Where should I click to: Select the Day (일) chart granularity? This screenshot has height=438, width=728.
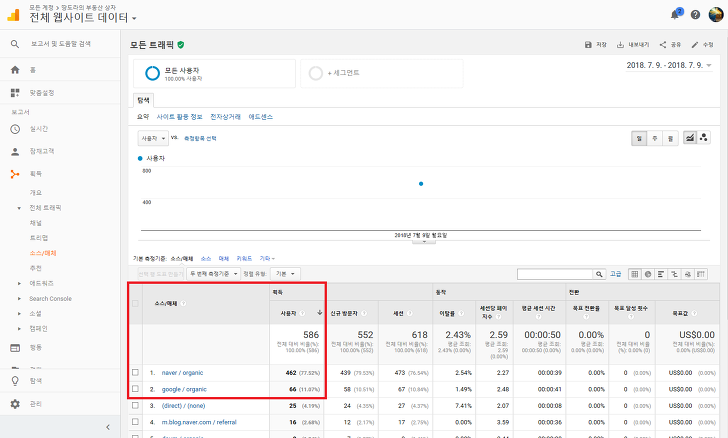point(639,138)
